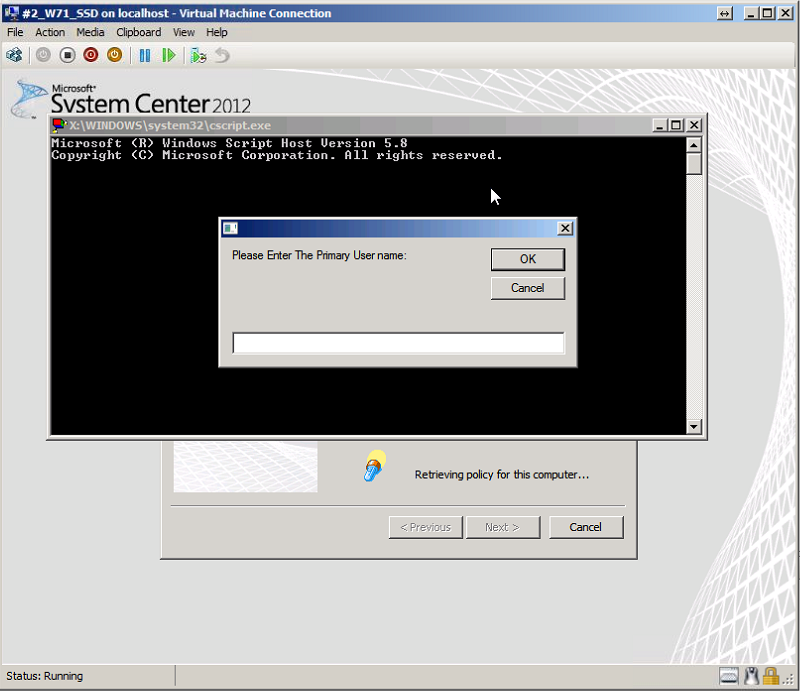Click the lock security status icon

pos(770,676)
